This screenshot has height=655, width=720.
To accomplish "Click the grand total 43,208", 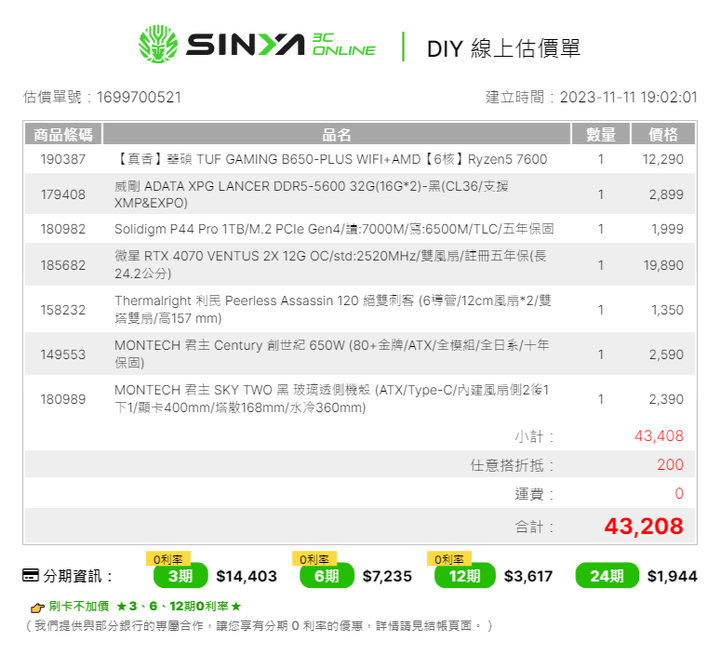I will tap(644, 526).
